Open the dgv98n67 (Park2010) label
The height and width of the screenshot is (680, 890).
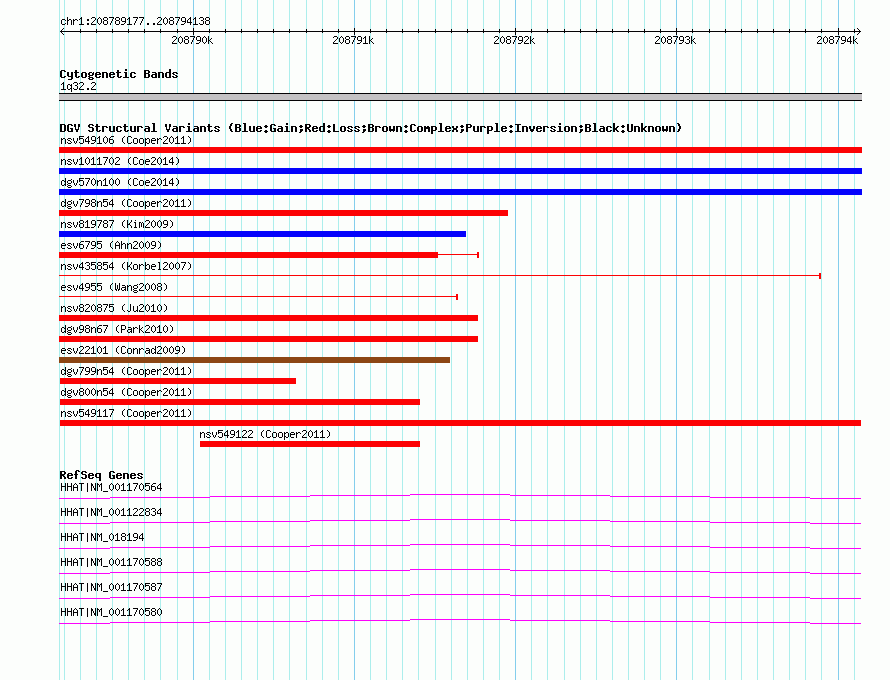click(117, 329)
